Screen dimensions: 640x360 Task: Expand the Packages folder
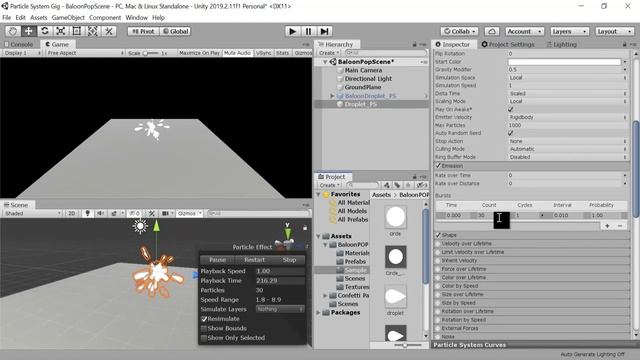(x=319, y=313)
